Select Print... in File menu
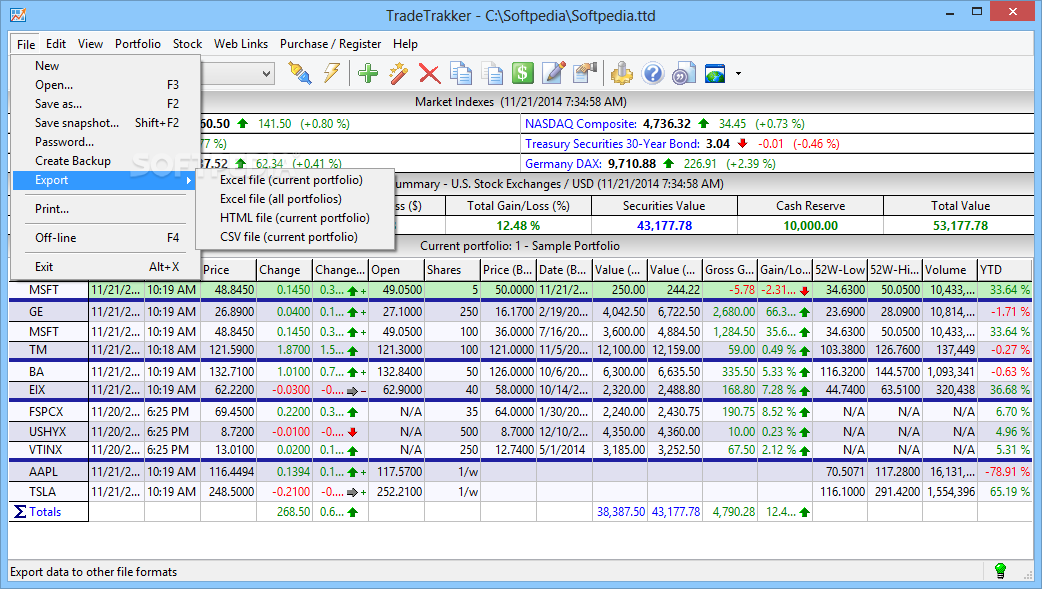1042x589 pixels. pos(106,209)
